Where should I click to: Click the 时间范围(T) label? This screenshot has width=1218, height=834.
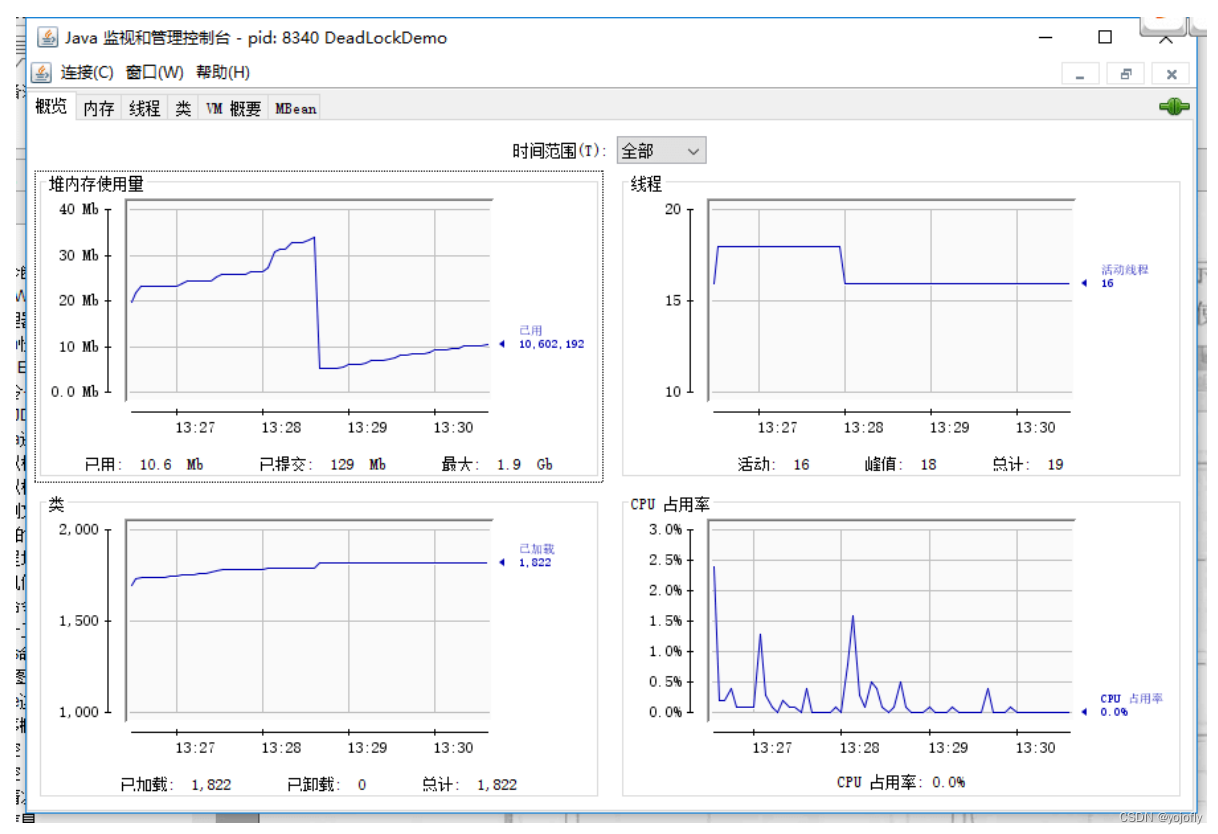click(559, 151)
